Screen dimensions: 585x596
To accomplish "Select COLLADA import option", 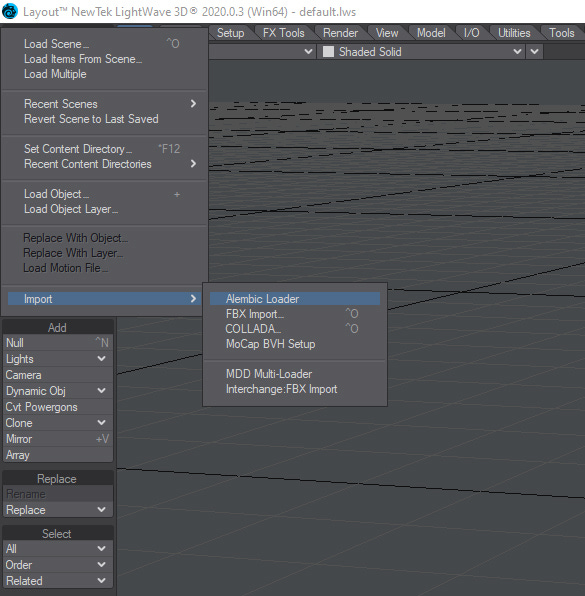I will (x=295, y=329).
